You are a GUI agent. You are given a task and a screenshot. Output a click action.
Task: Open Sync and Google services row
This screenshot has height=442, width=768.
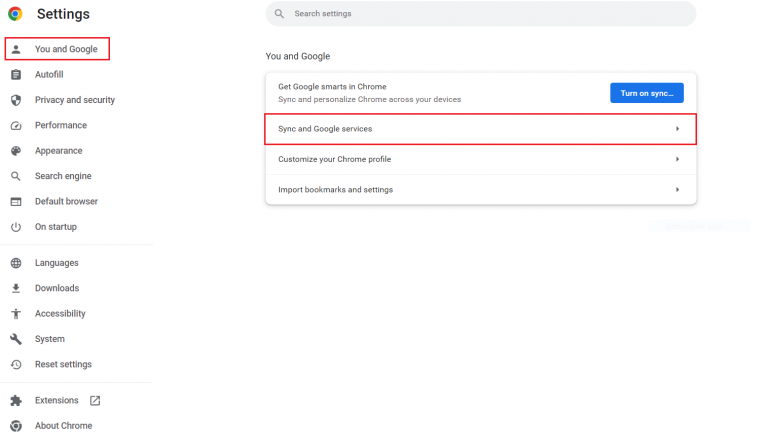coord(480,129)
